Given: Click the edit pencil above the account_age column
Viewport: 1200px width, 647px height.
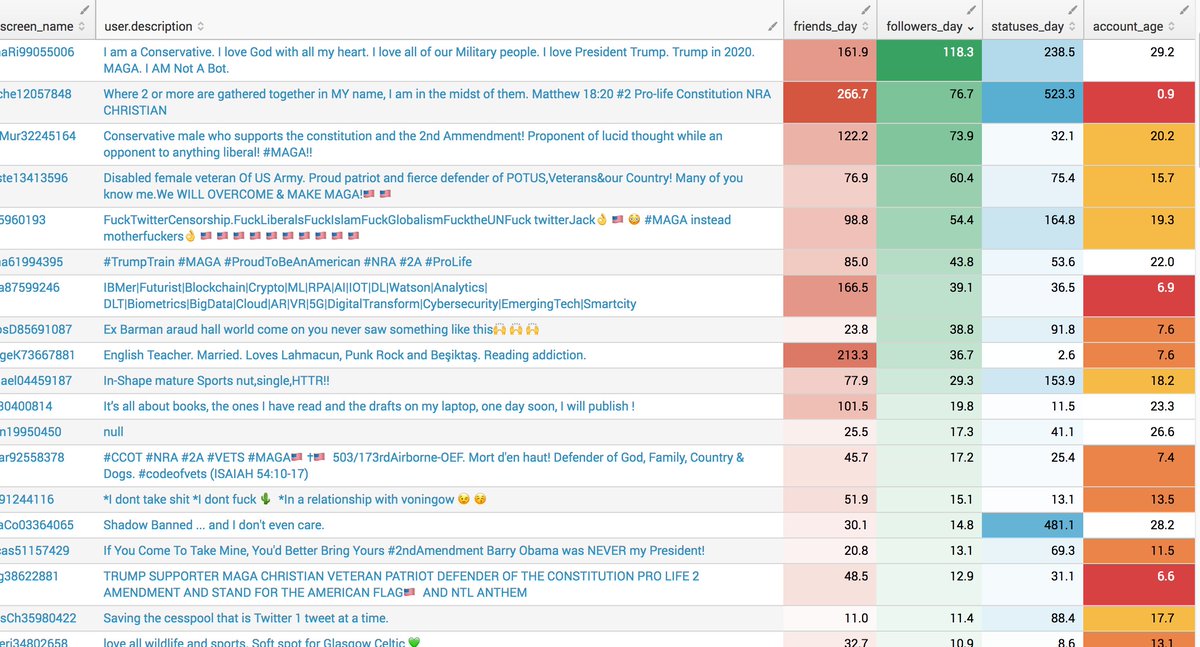Looking at the screenshot, I should 1182,11.
